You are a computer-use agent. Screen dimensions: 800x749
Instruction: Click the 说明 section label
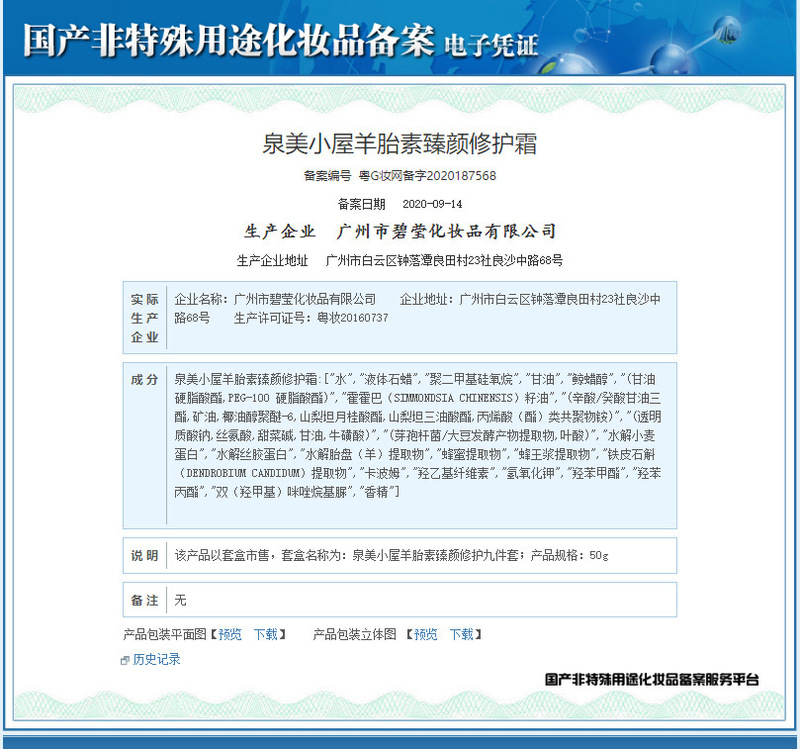point(144,555)
